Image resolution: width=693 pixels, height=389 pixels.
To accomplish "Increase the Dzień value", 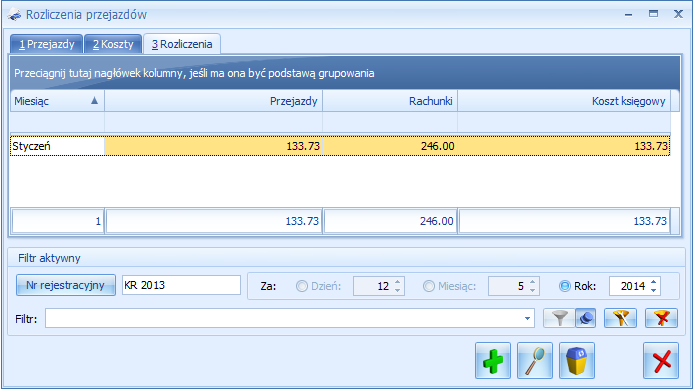I will click(398, 281).
